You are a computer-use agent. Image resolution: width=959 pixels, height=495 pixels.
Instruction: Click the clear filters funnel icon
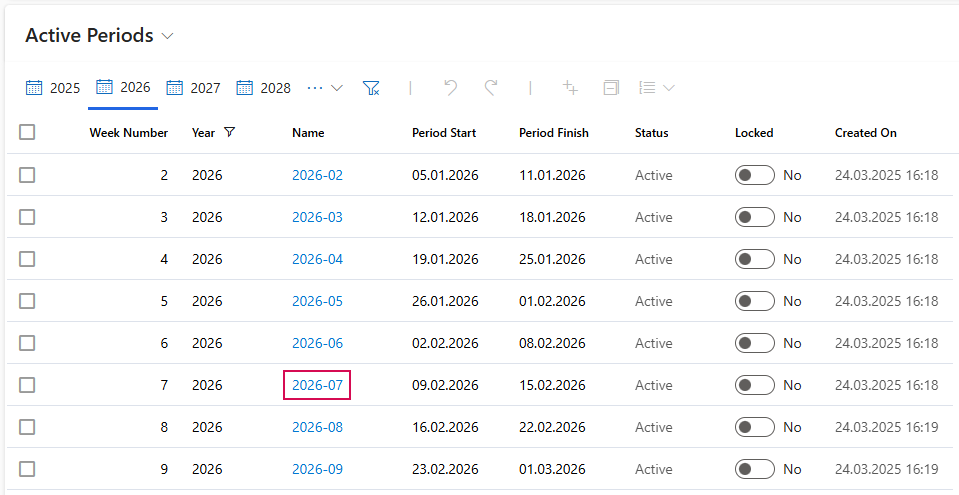371,88
